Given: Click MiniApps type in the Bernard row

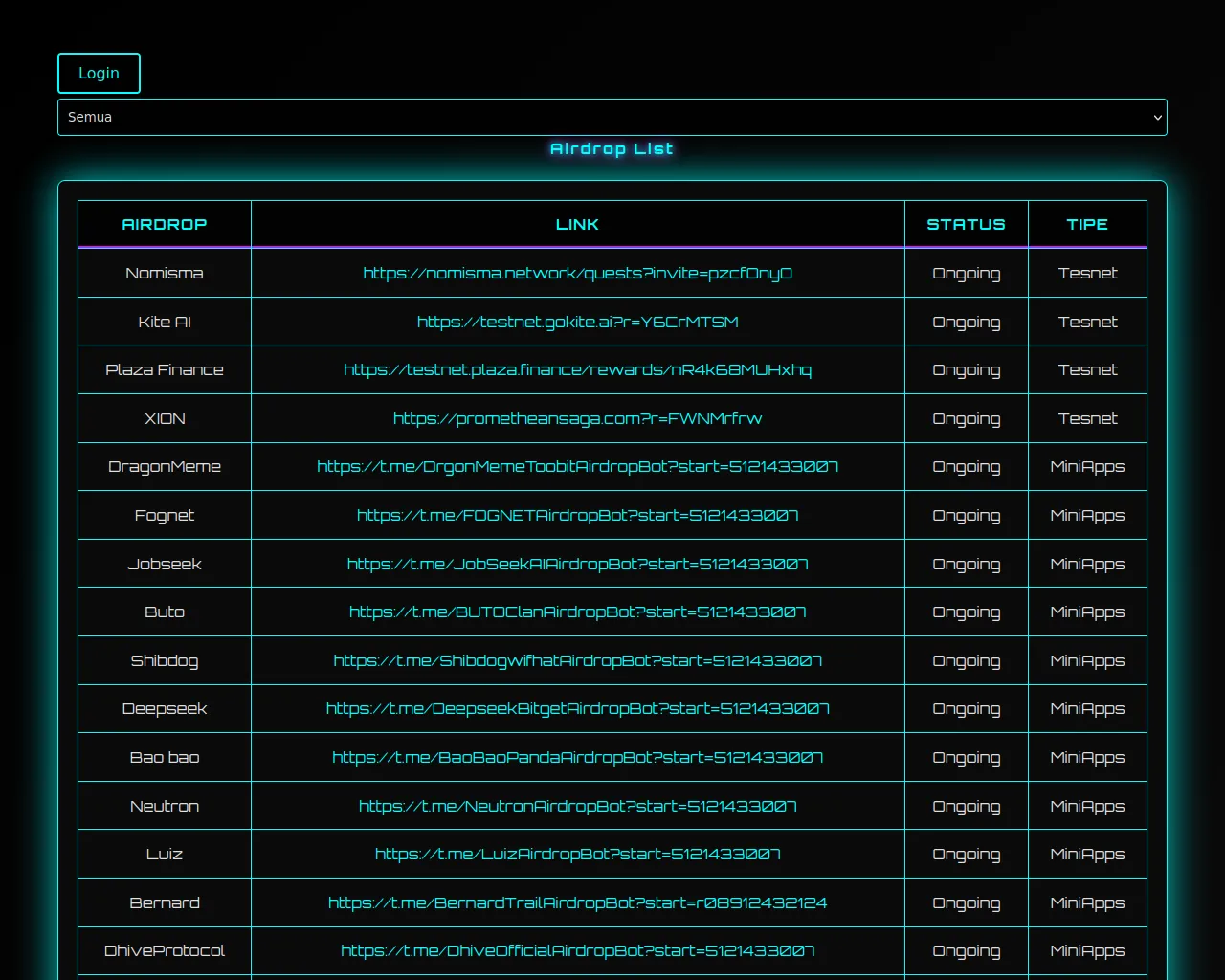Looking at the screenshot, I should [x=1087, y=902].
